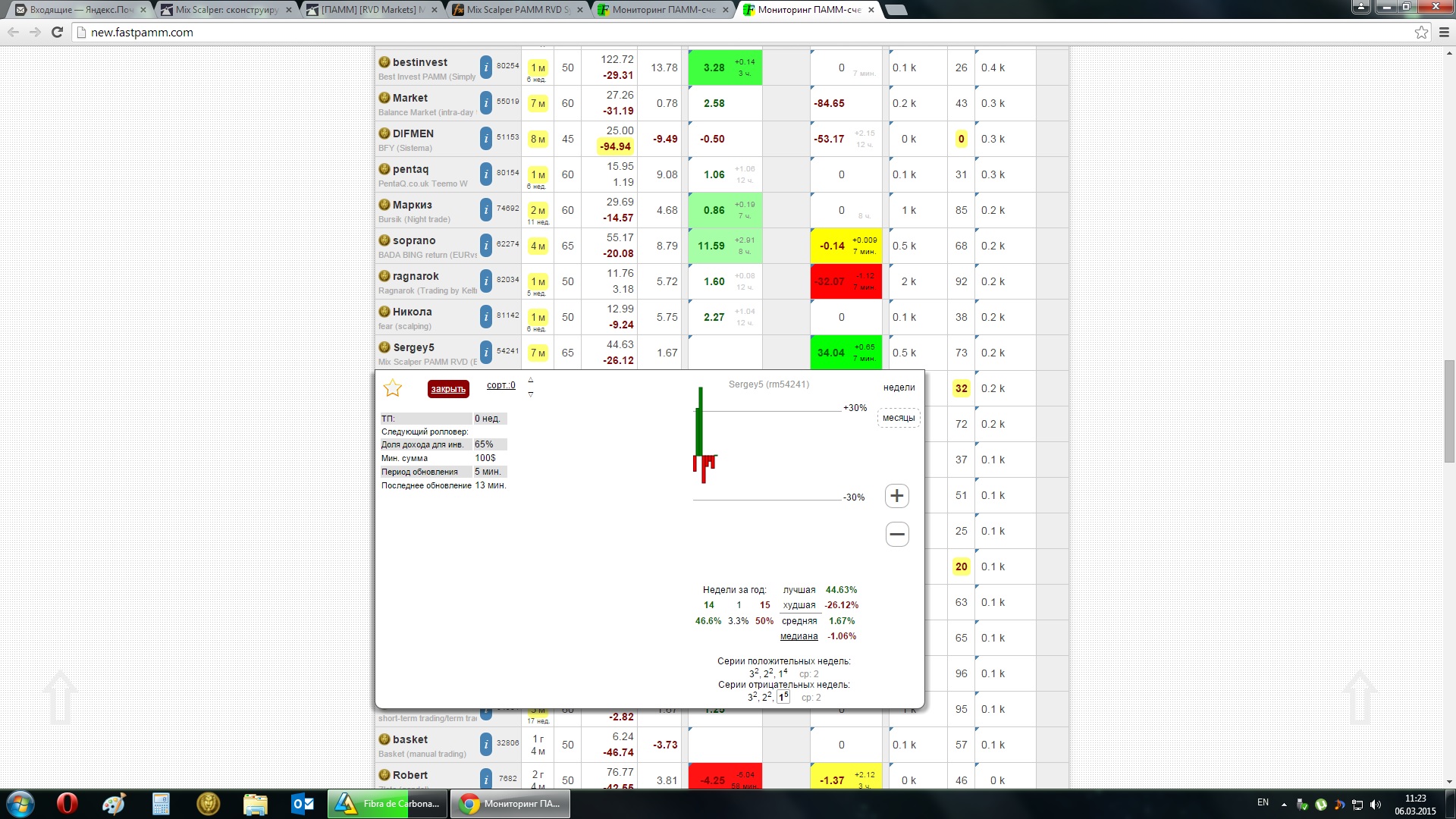
Task: Click bestinvest 1 м age badge
Action: (x=538, y=67)
